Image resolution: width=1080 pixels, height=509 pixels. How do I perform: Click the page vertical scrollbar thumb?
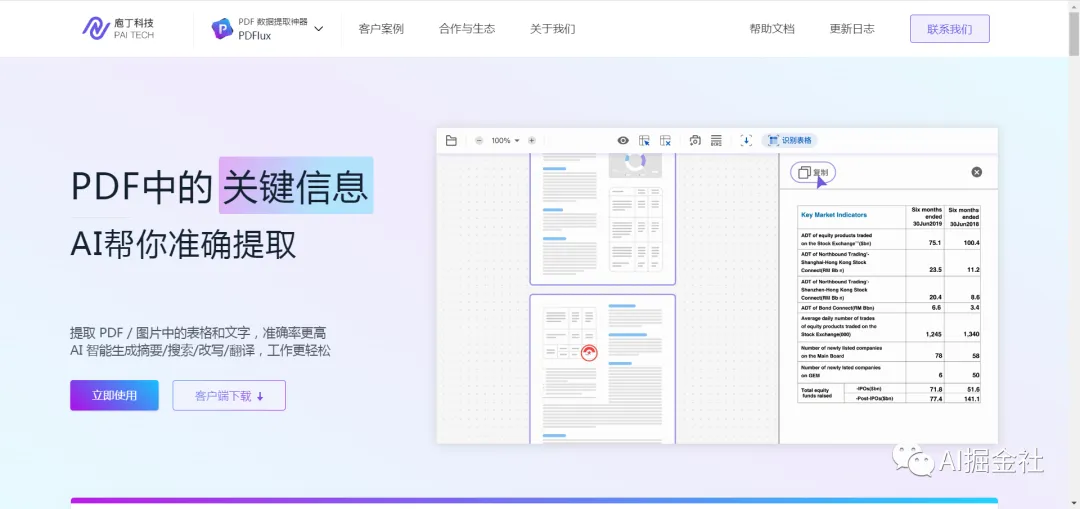1074,33
